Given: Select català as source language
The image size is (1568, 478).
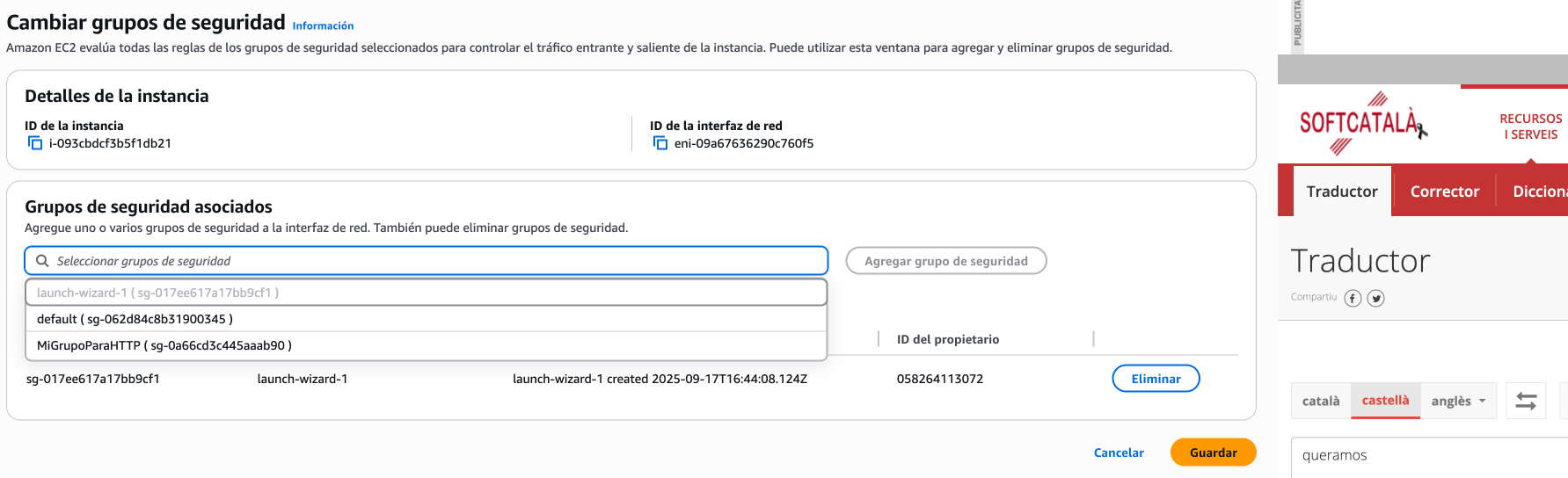Looking at the screenshot, I should 1320,402.
